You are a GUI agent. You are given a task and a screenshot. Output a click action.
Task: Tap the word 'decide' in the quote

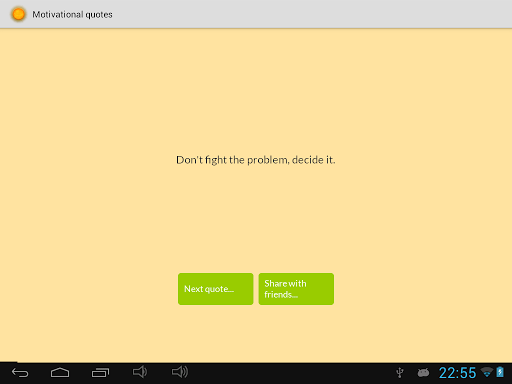pyautogui.click(x=308, y=160)
